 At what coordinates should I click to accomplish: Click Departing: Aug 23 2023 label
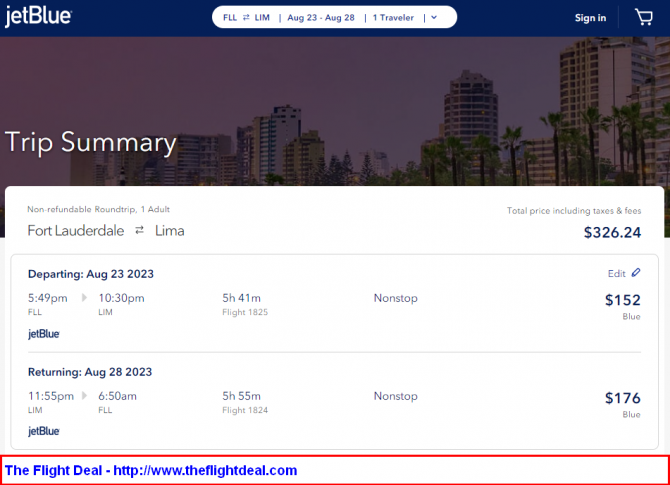tap(91, 274)
